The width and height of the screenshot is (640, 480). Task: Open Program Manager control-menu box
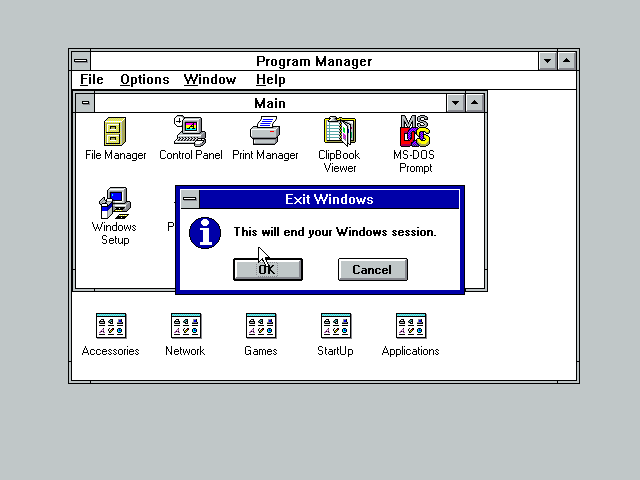coord(81,61)
